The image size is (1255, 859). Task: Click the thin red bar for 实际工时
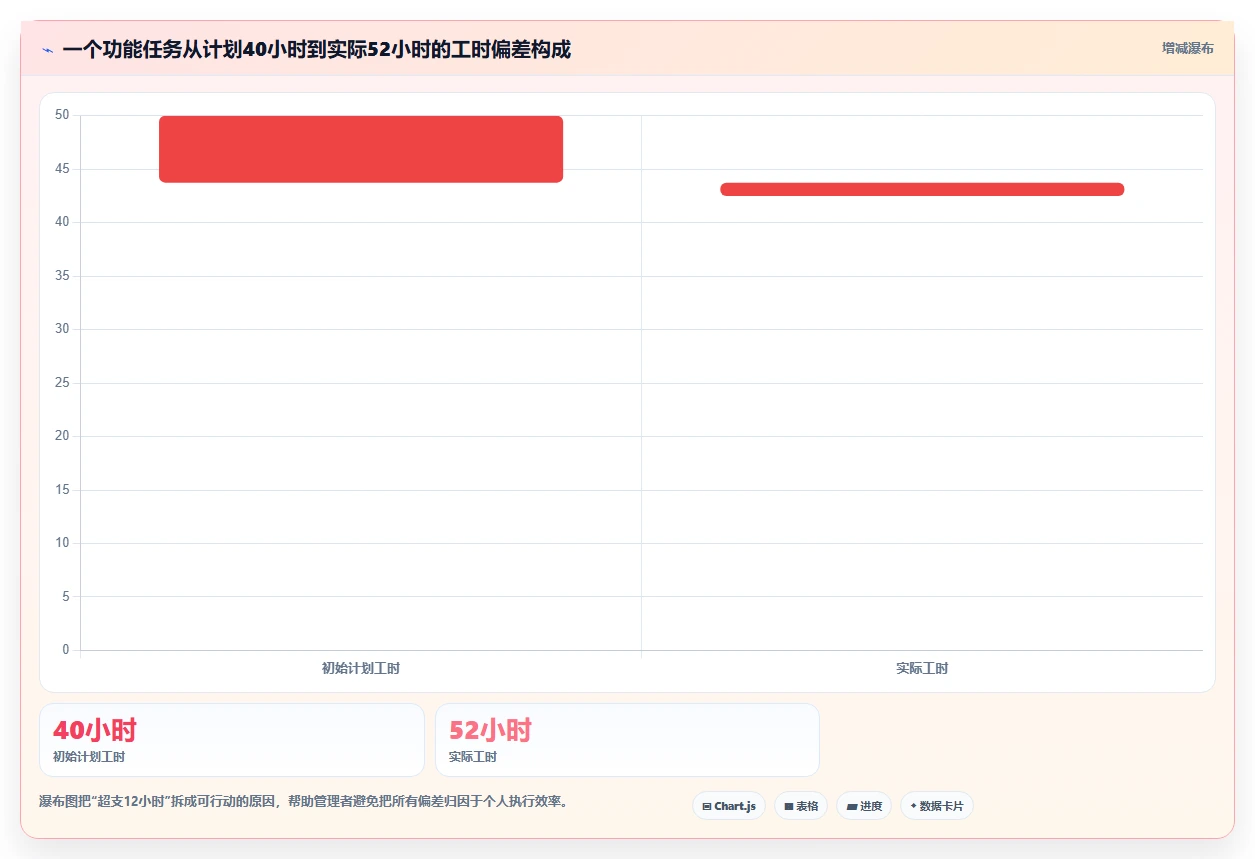pyautogui.click(x=922, y=189)
